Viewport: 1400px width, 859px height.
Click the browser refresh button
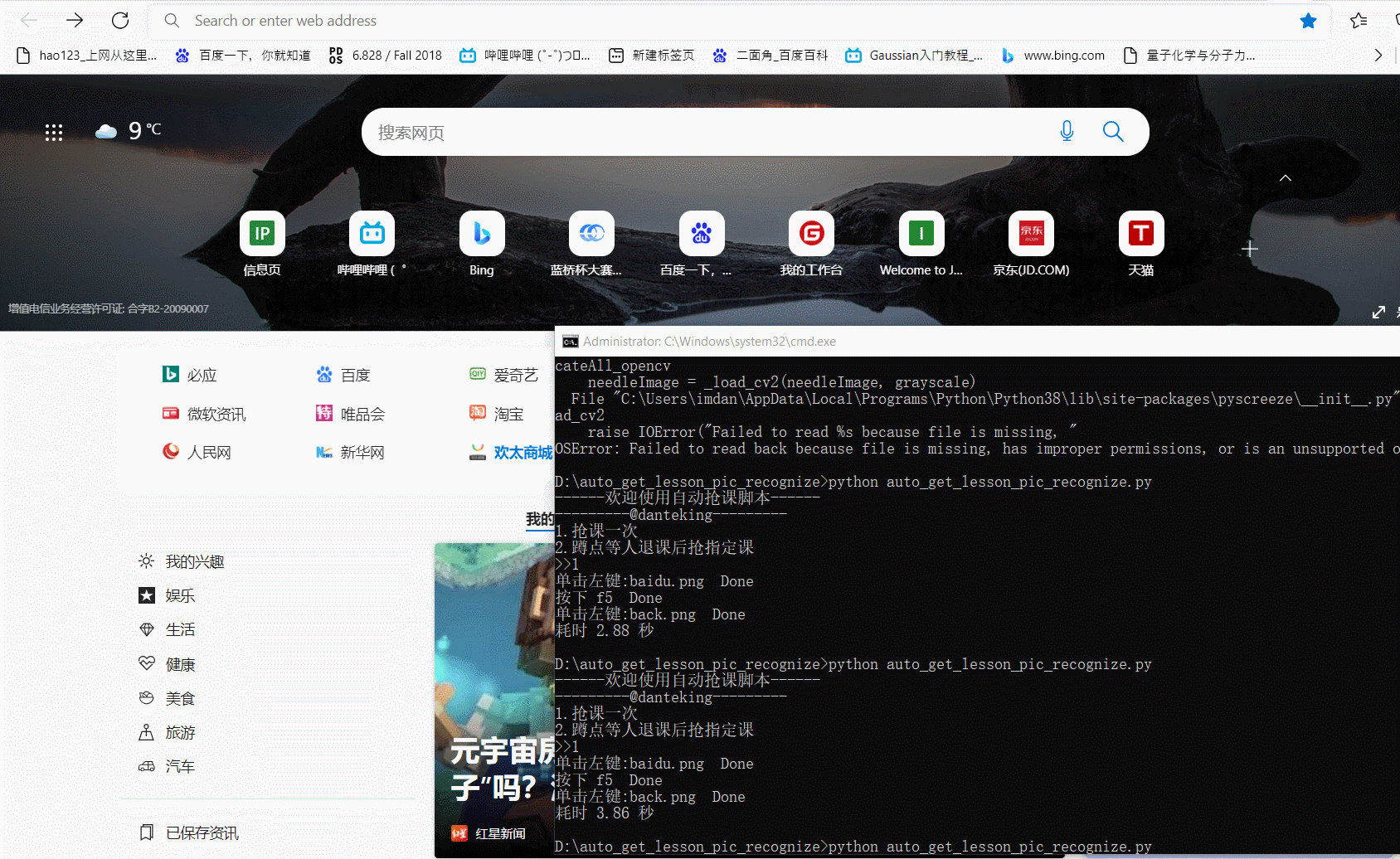120,20
